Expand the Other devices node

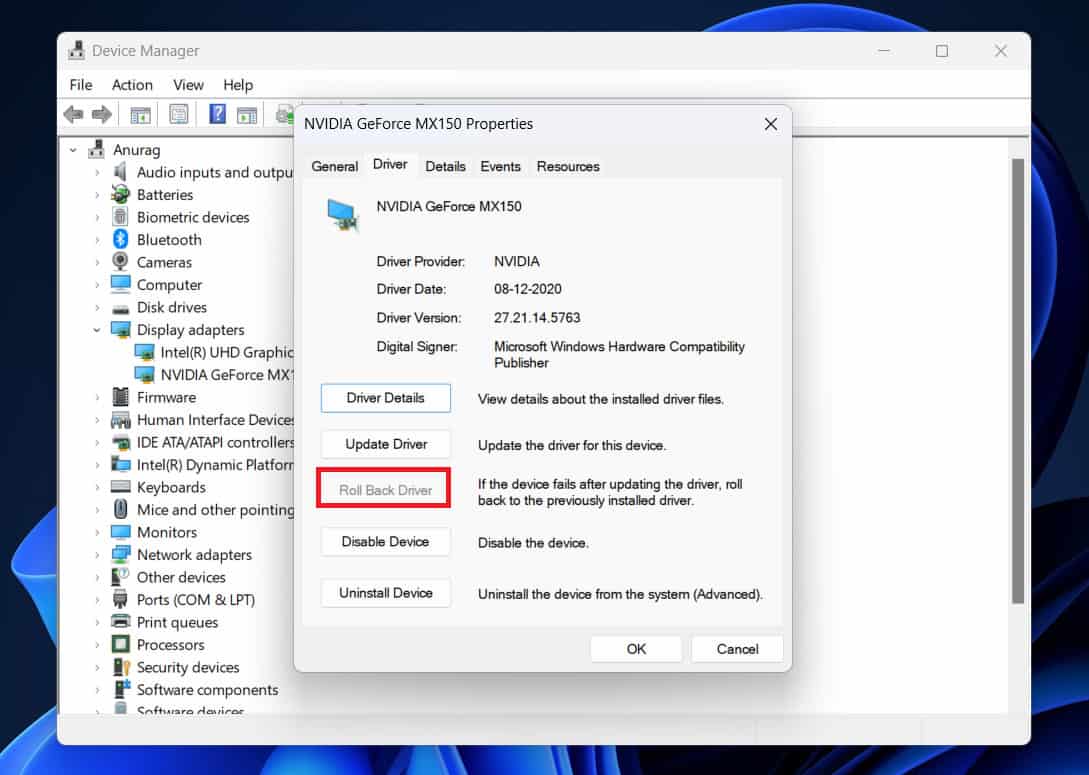(x=97, y=577)
